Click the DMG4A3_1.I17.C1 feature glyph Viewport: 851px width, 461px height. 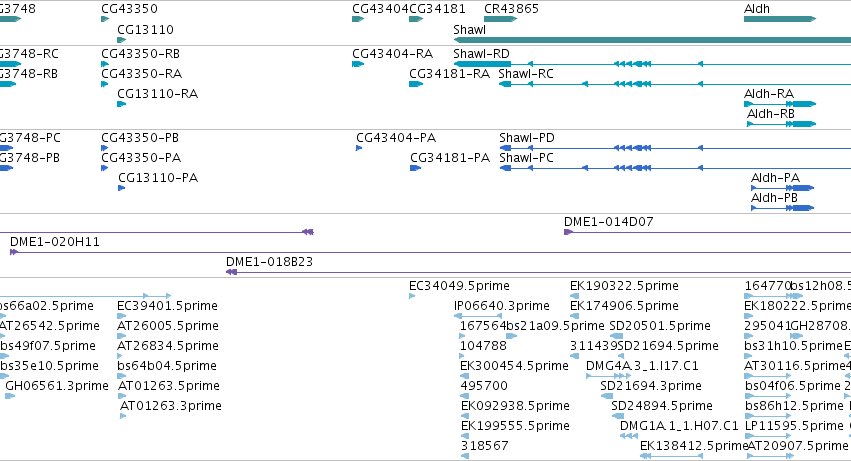point(608,376)
